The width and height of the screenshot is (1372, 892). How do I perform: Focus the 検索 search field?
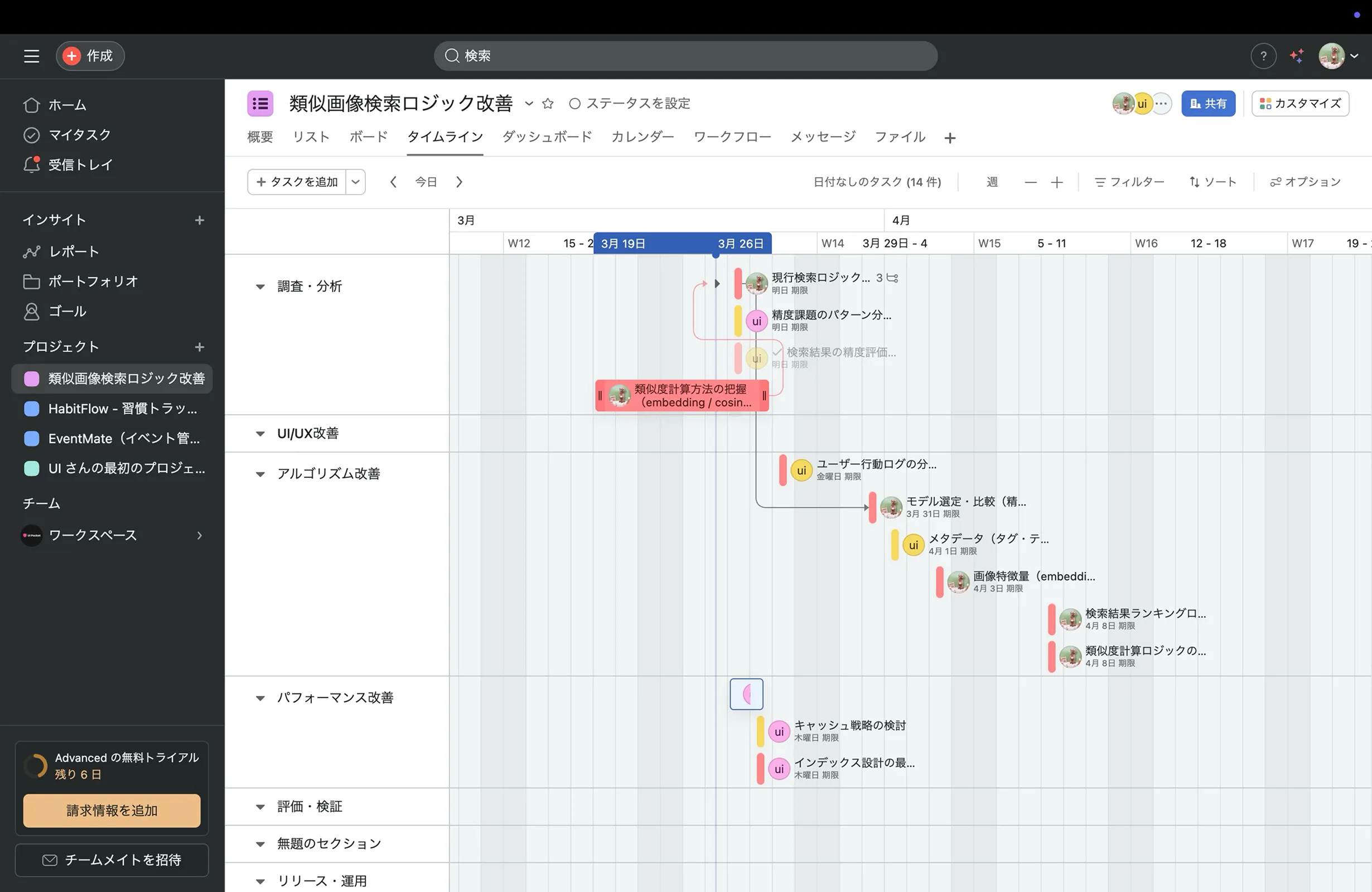(685, 56)
